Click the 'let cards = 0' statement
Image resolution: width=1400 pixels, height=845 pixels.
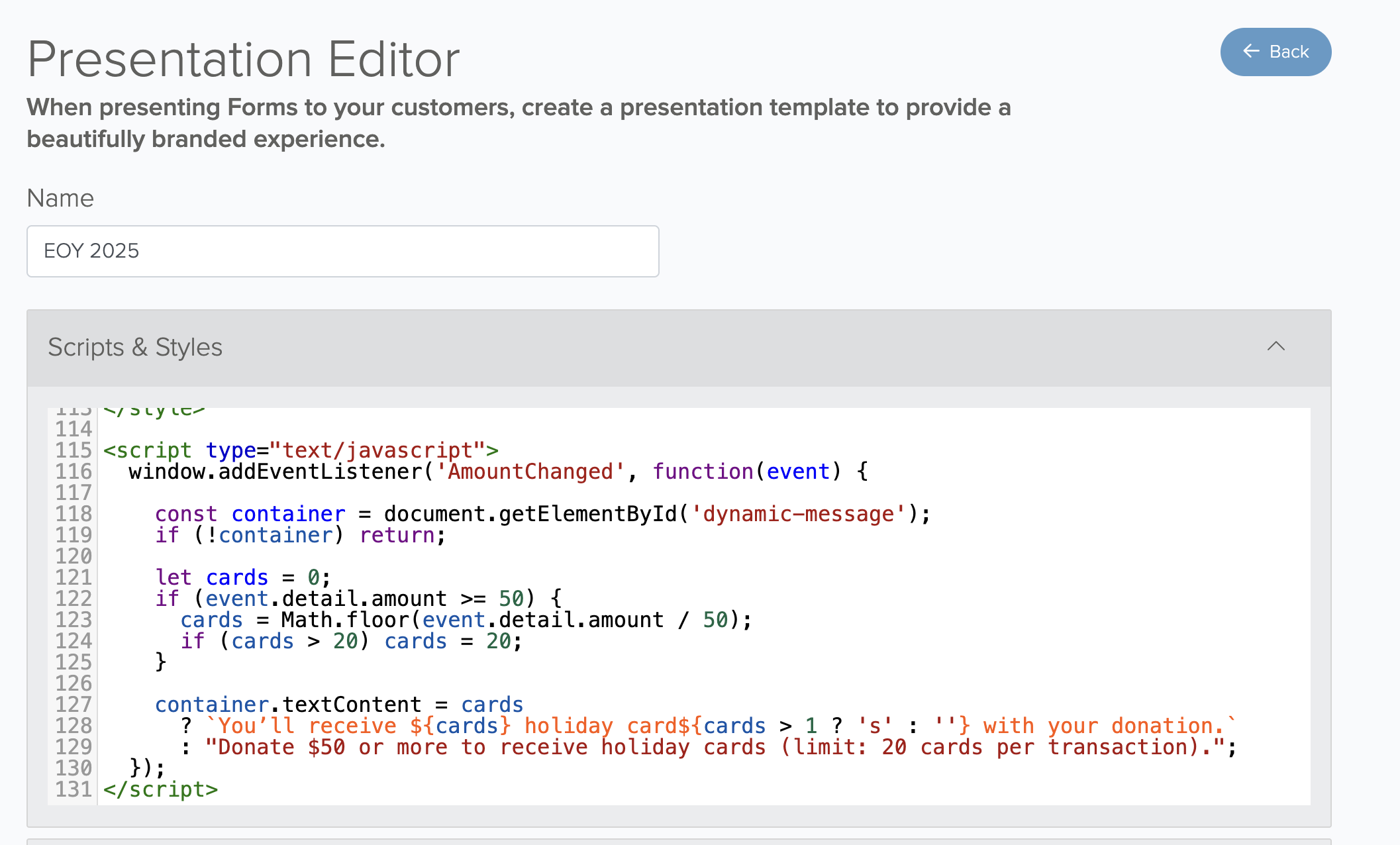point(242,577)
